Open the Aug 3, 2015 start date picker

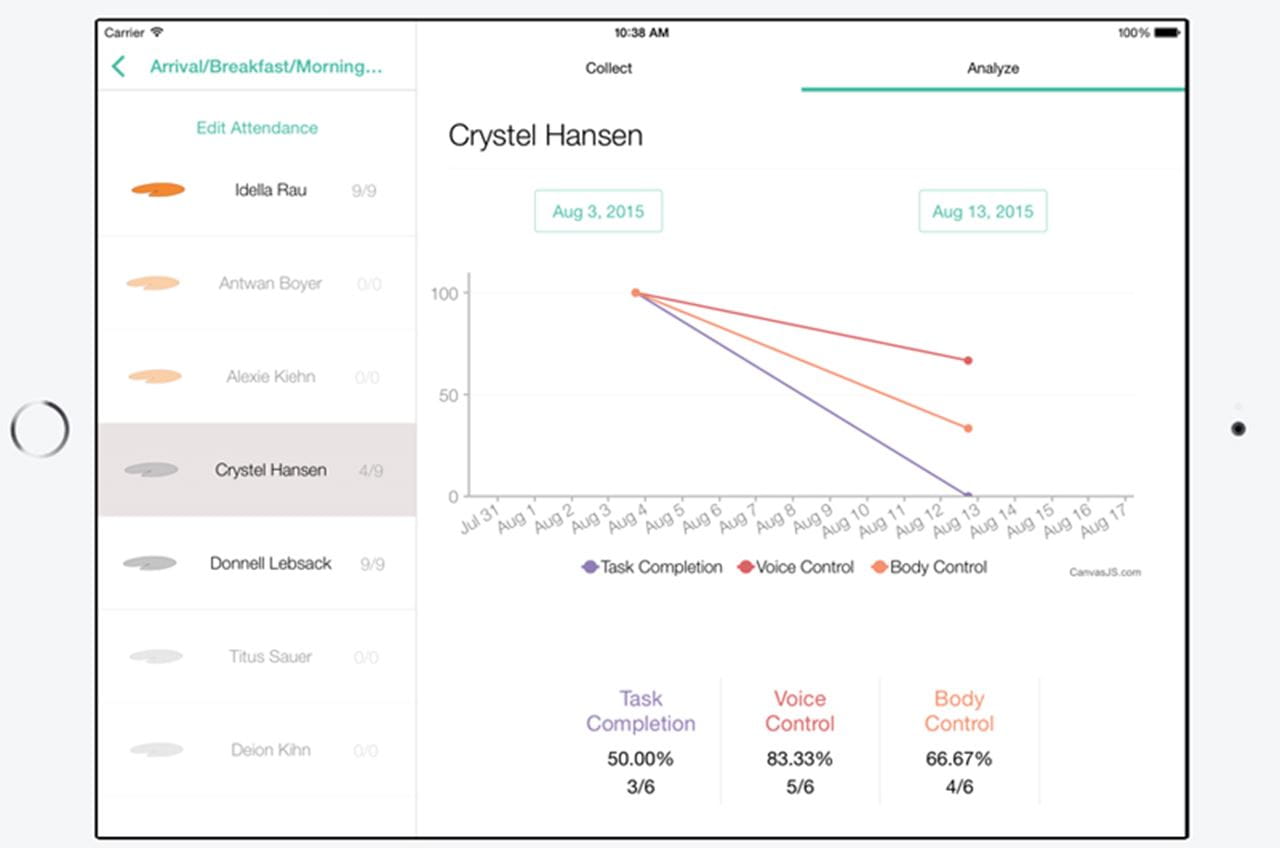598,211
